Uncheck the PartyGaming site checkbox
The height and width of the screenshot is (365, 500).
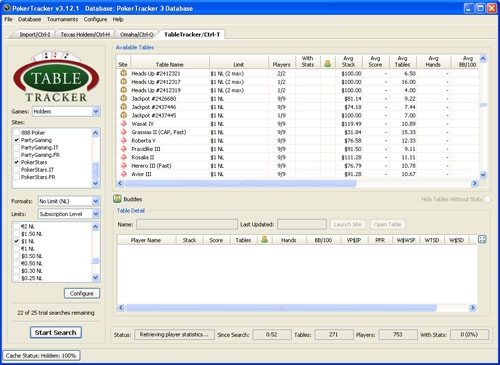(x=16, y=140)
